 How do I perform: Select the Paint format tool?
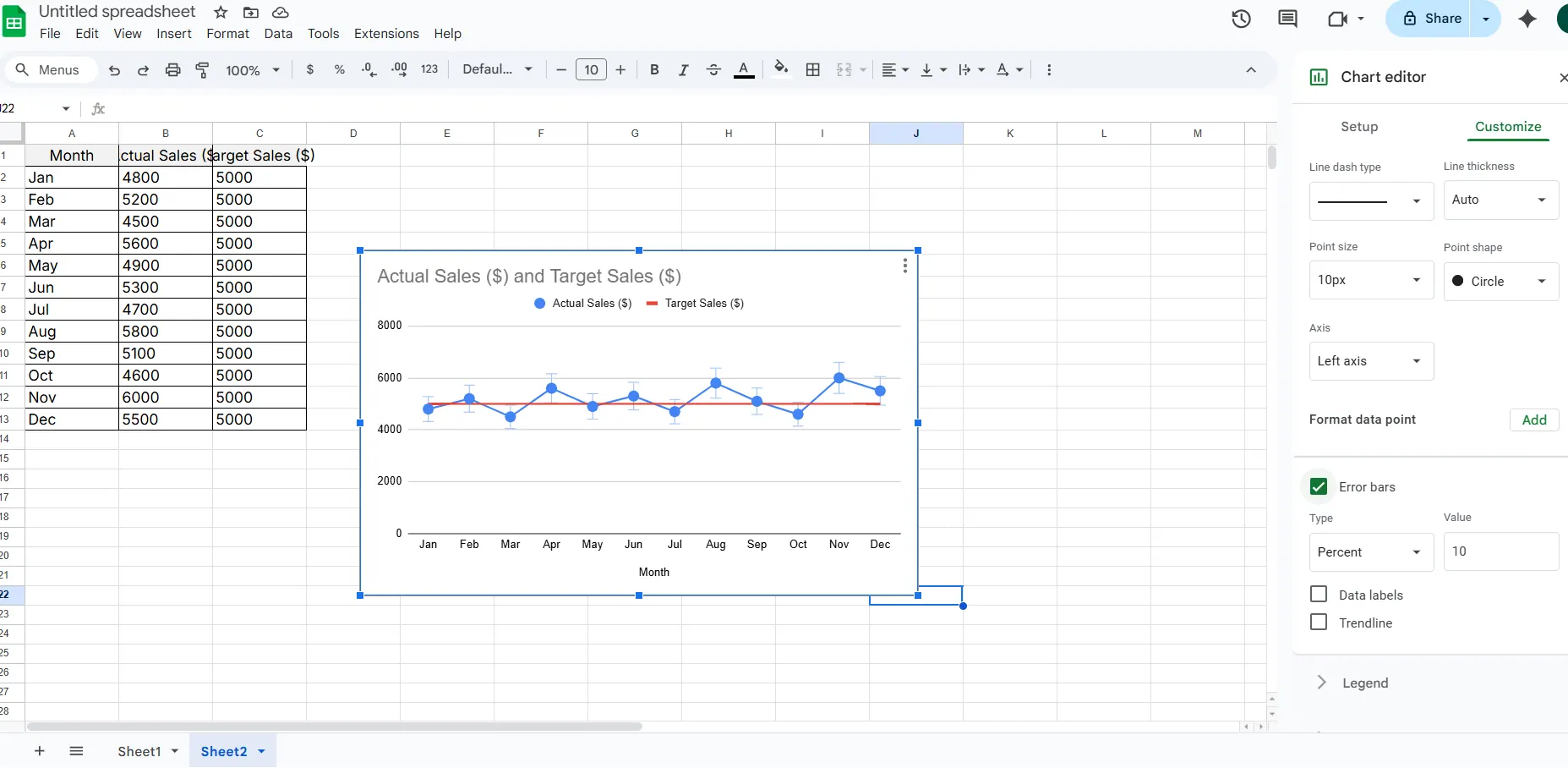coord(202,70)
